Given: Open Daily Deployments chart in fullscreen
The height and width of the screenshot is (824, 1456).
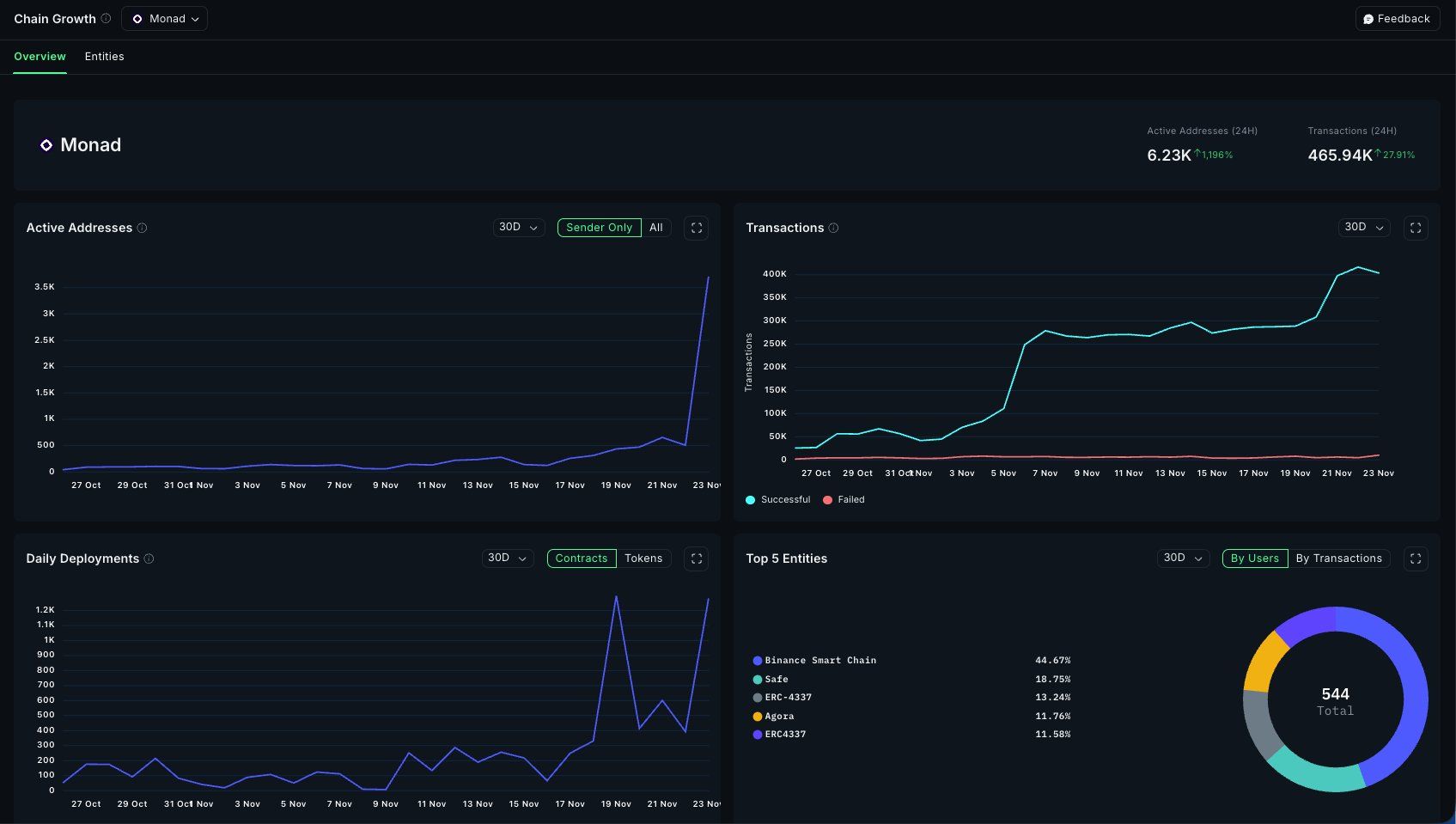Looking at the screenshot, I should 697,558.
